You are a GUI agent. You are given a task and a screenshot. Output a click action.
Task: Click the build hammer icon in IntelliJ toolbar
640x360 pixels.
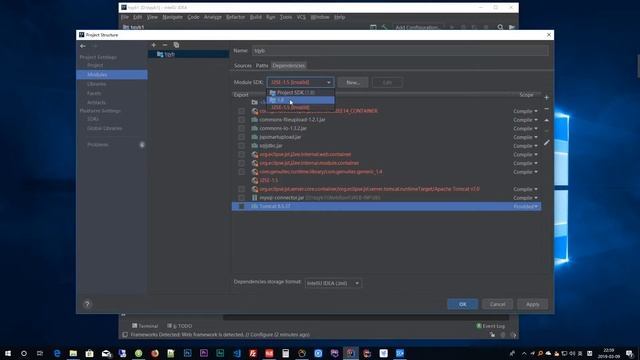384,27
